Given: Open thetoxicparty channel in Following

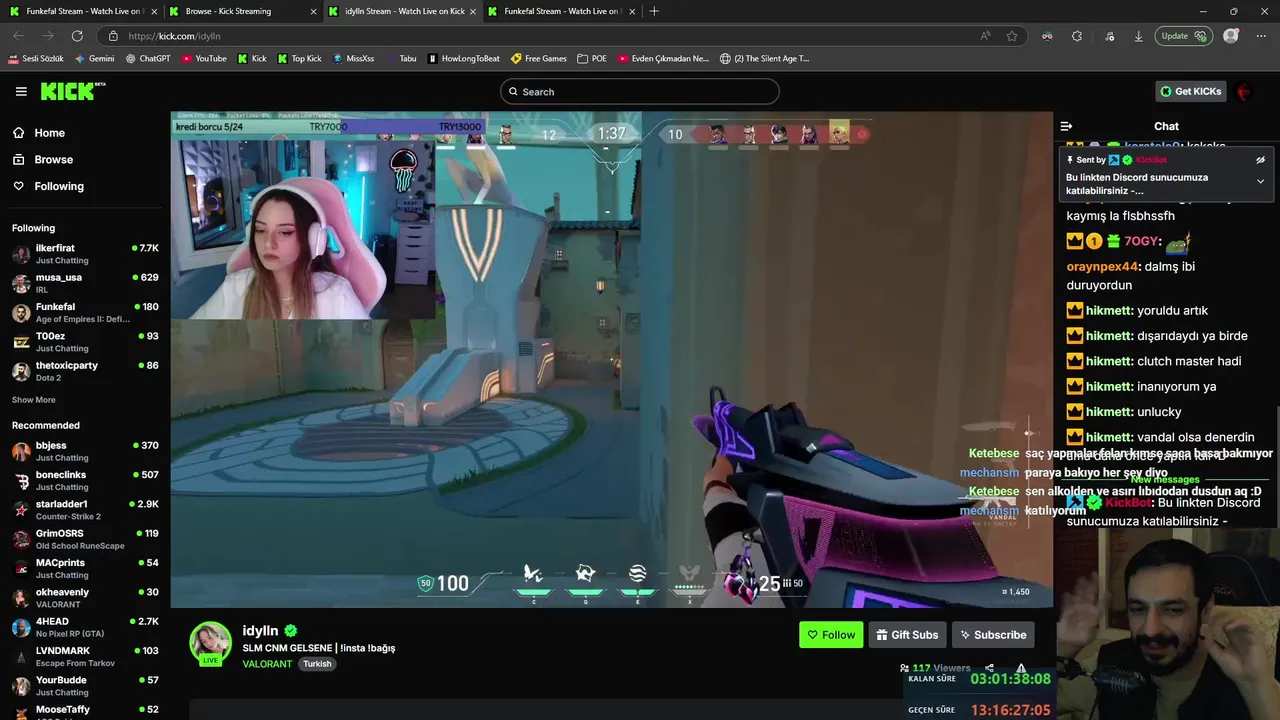Looking at the screenshot, I should 85,371.
